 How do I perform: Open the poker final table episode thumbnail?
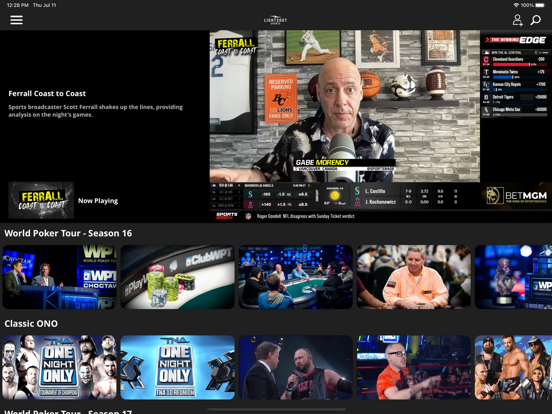click(x=296, y=277)
